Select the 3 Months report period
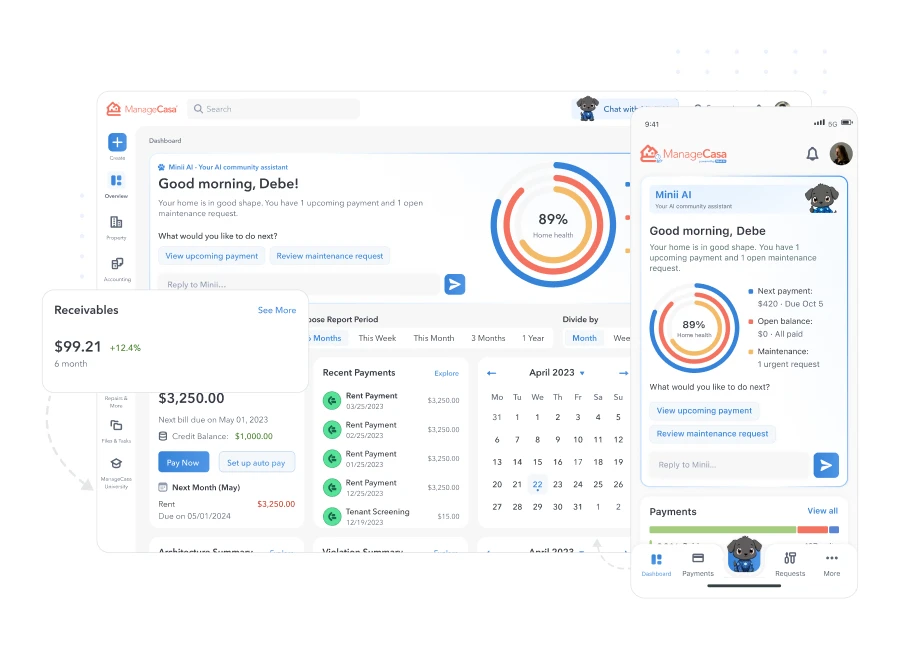The height and width of the screenshot is (648, 900). [x=488, y=338]
